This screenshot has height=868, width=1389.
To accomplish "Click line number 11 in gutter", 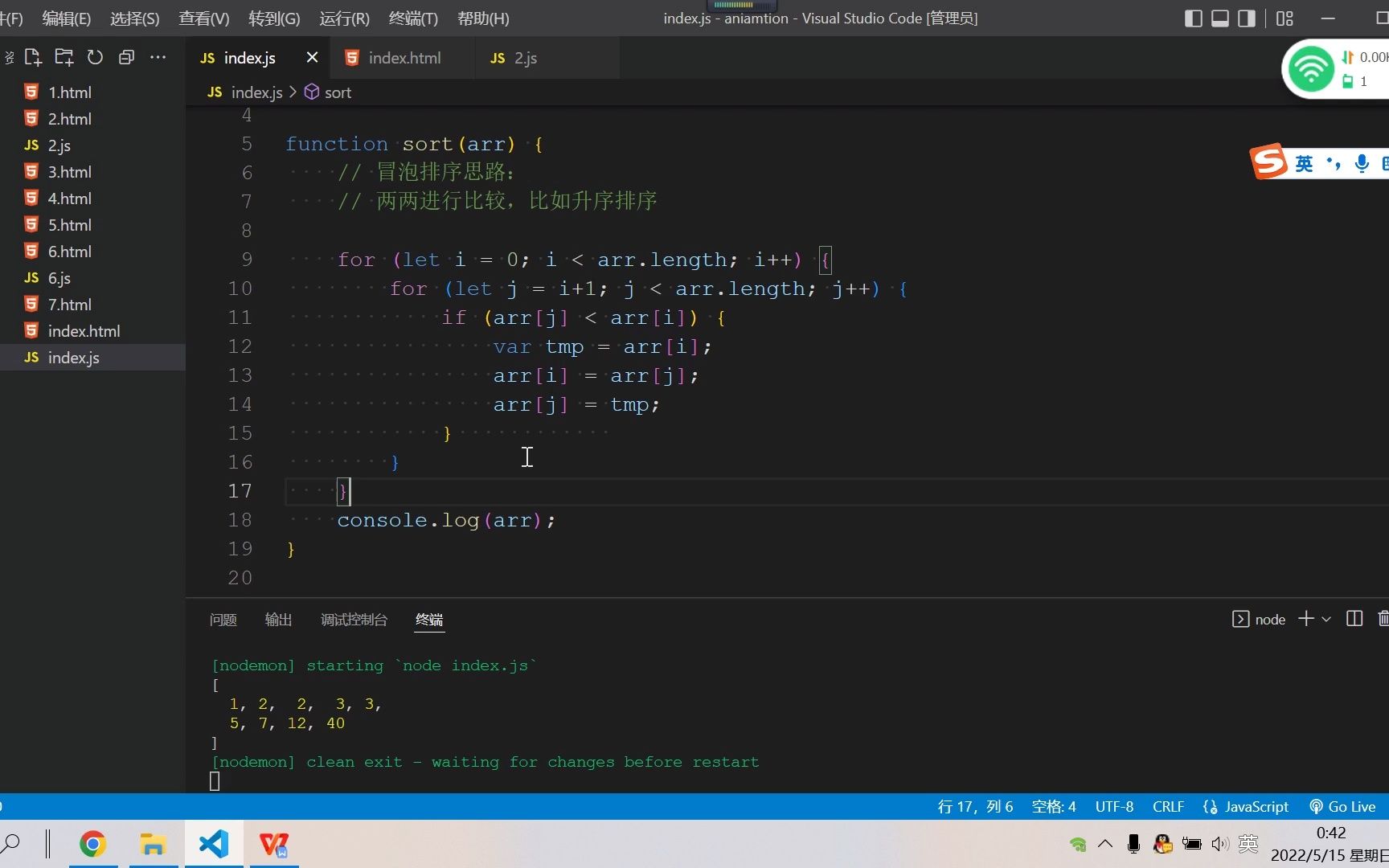I will (x=240, y=317).
